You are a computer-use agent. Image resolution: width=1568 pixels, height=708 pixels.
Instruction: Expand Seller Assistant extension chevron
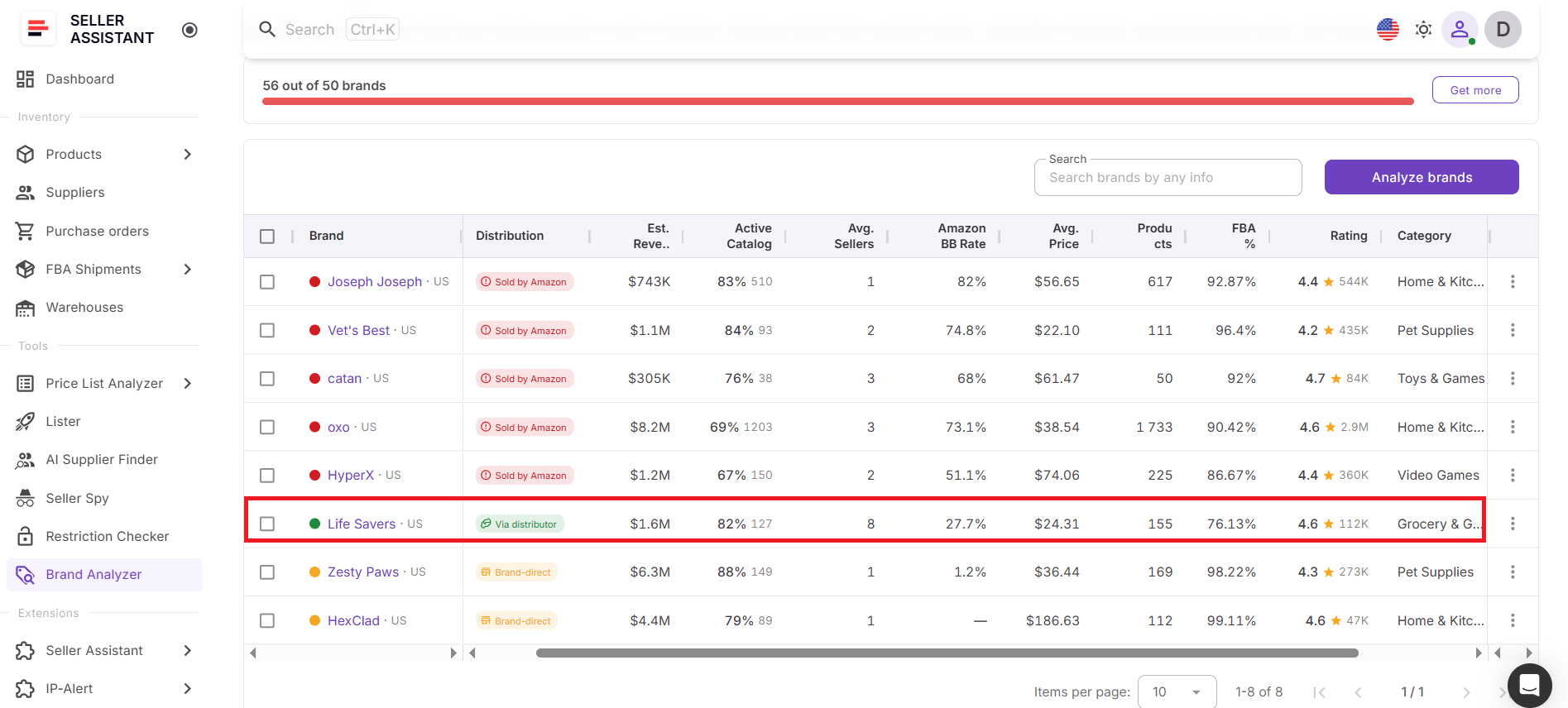point(188,651)
